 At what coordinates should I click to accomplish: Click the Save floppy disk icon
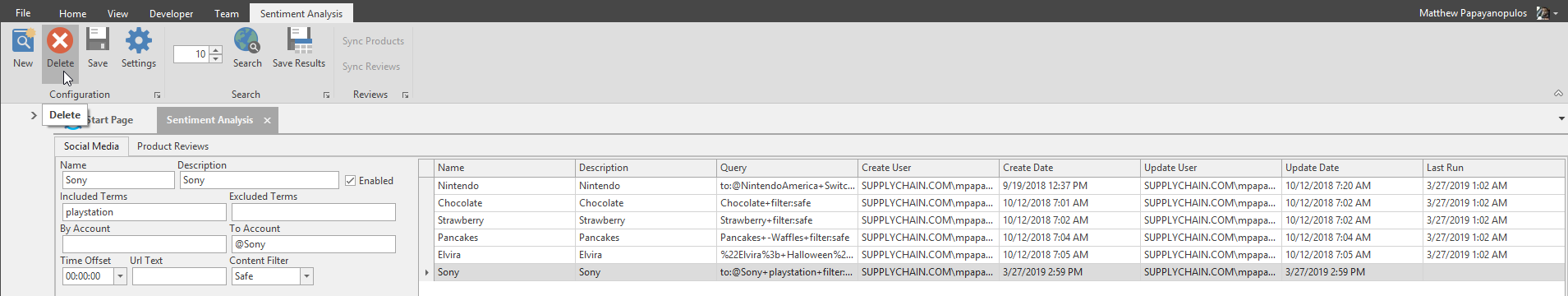click(x=98, y=40)
